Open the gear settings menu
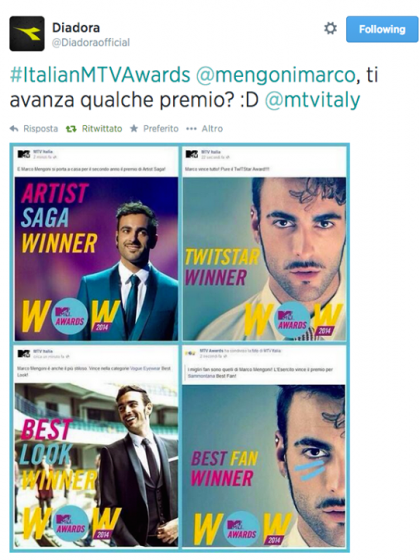This screenshot has height=560, width=420. pos(330,29)
